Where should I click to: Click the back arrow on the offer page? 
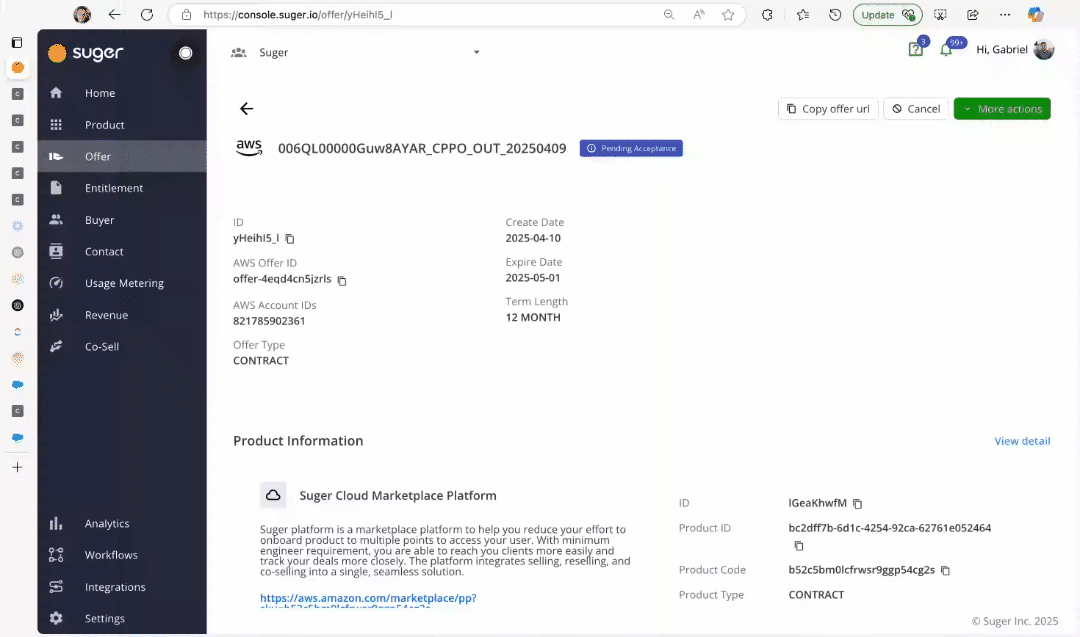coord(247,108)
